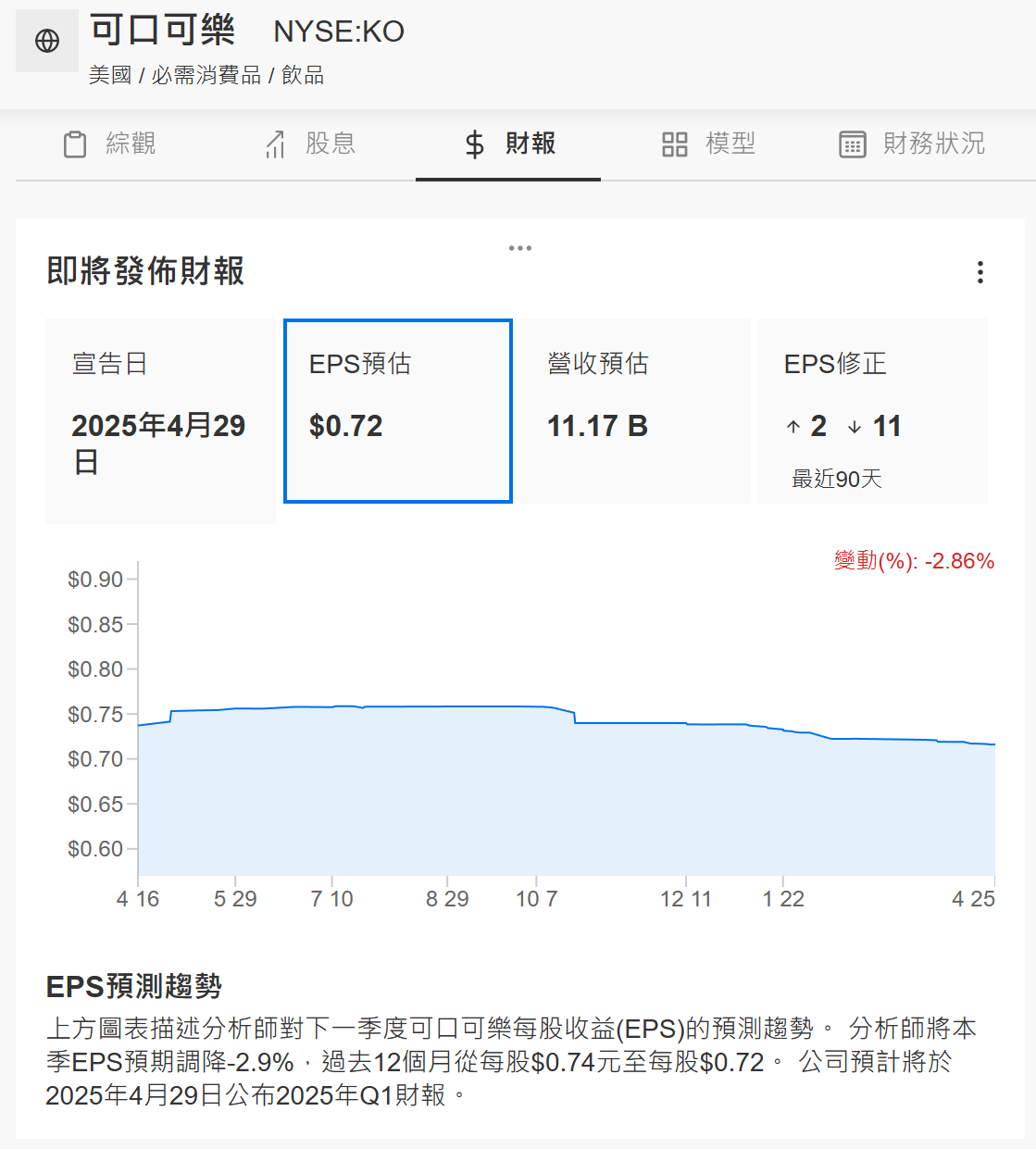The height and width of the screenshot is (1149, 1036).
Task: Click the dollar sign icon on 財報 tab
Action: pos(475,144)
